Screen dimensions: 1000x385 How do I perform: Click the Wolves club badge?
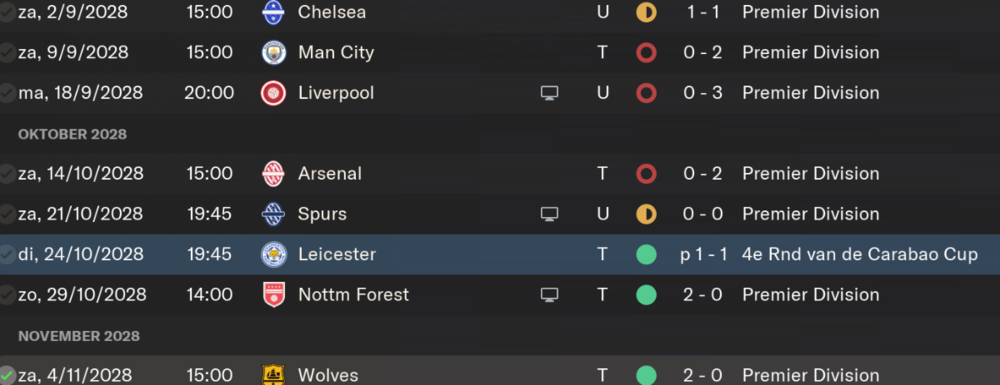click(x=274, y=375)
